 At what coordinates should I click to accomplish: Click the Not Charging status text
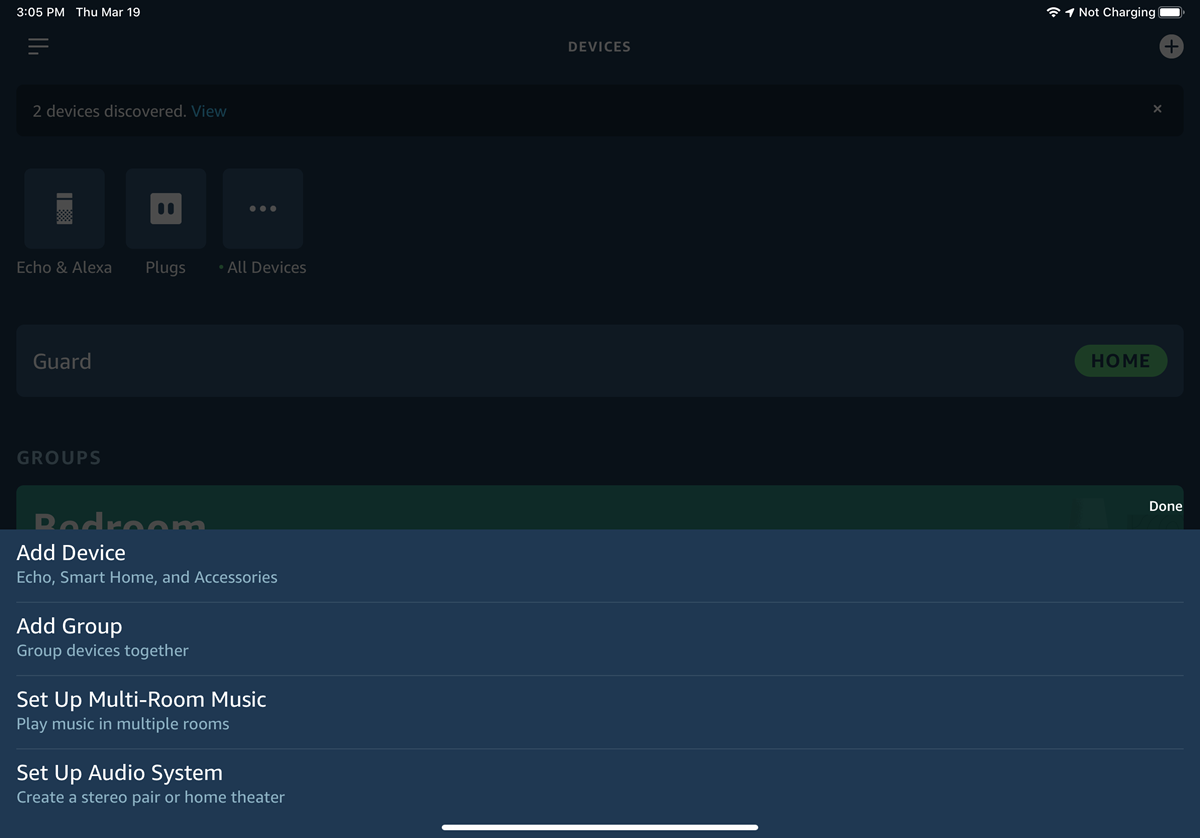[x=1117, y=12]
